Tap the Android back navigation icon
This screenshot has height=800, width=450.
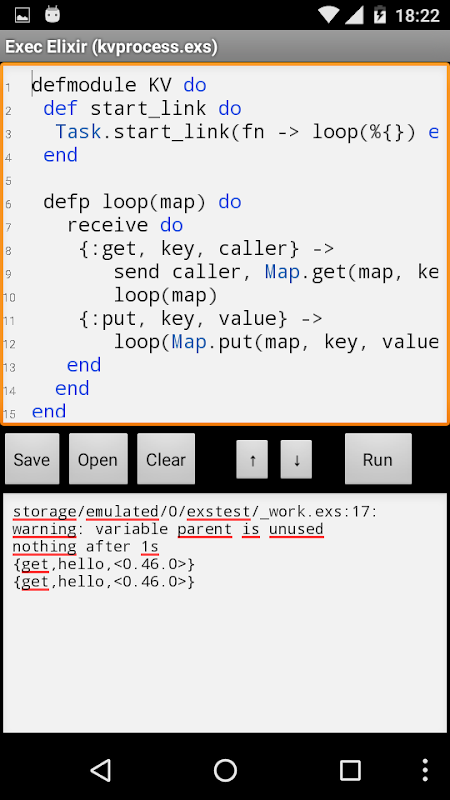[101, 769]
